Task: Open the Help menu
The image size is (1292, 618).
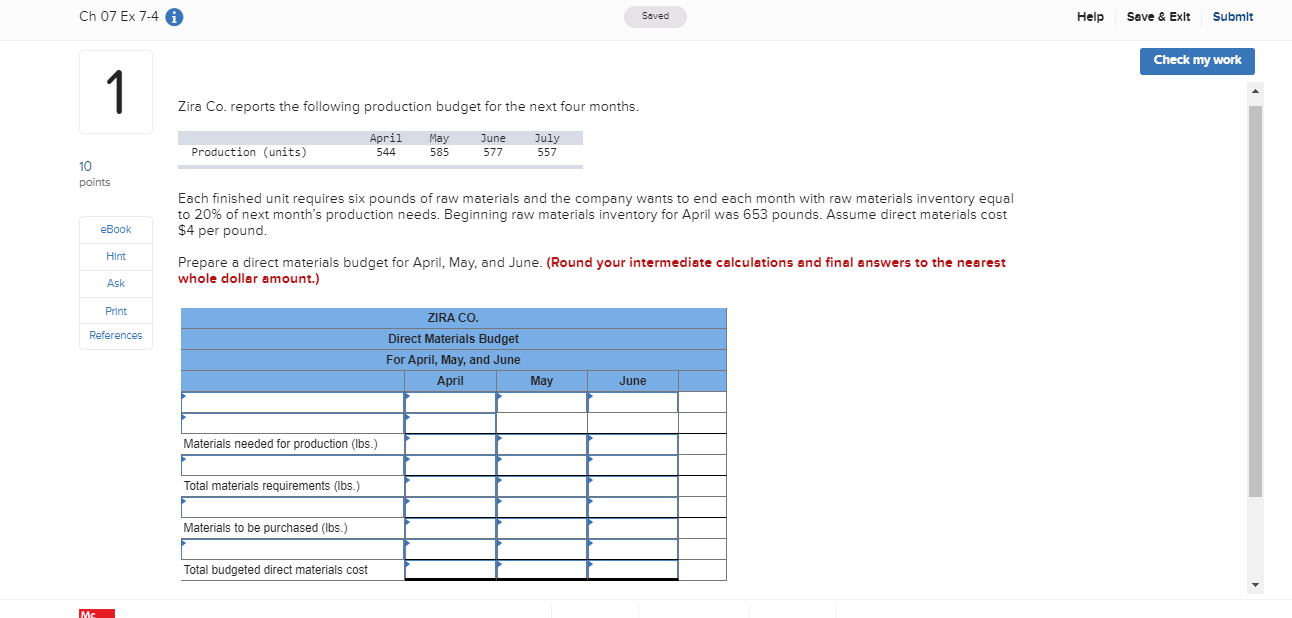Action: pos(1090,17)
